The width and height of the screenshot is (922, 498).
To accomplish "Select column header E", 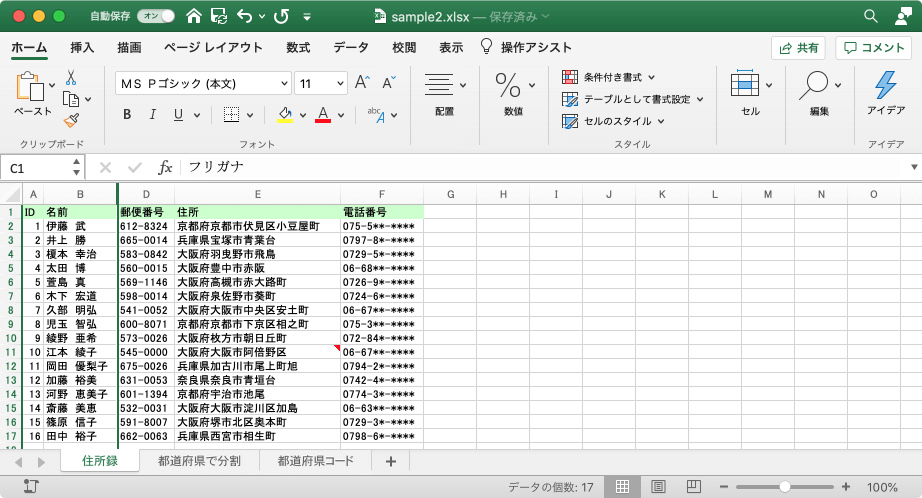I will click(258, 194).
